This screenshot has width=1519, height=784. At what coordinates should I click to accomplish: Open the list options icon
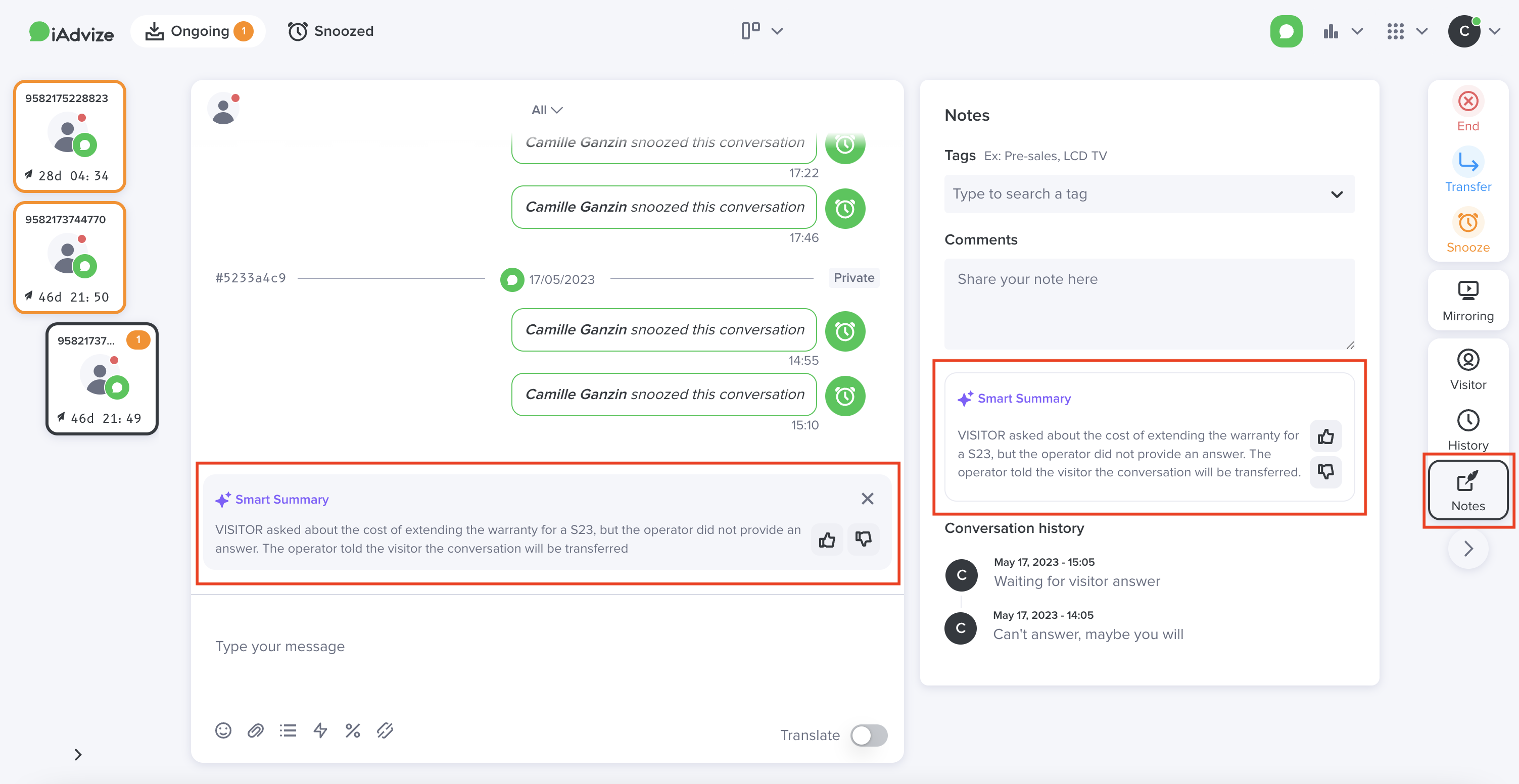288,731
